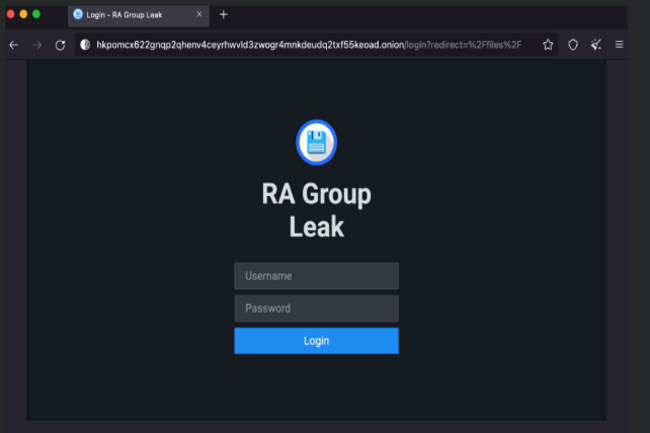Close the 'Login - RA Group Leak' tab

[199, 15]
